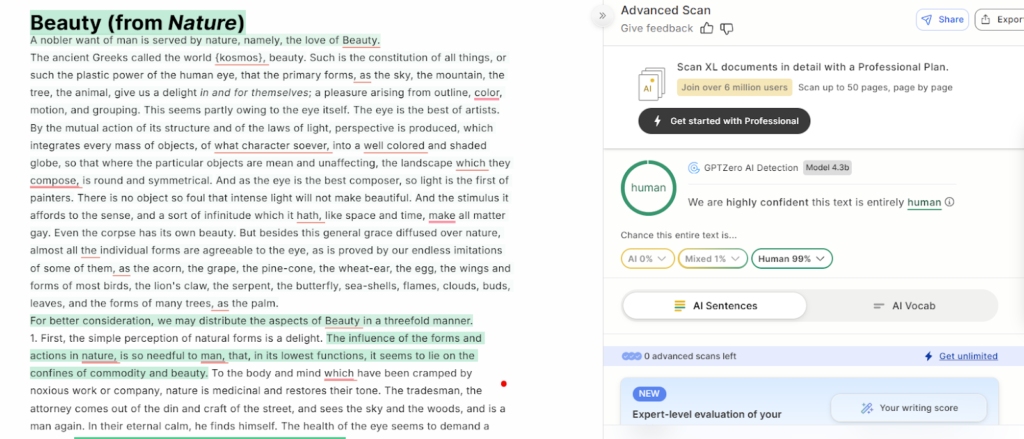Click the Join over 6 million users badge
Viewport: 1024px width, 439px height.
pyautogui.click(x=734, y=87)
